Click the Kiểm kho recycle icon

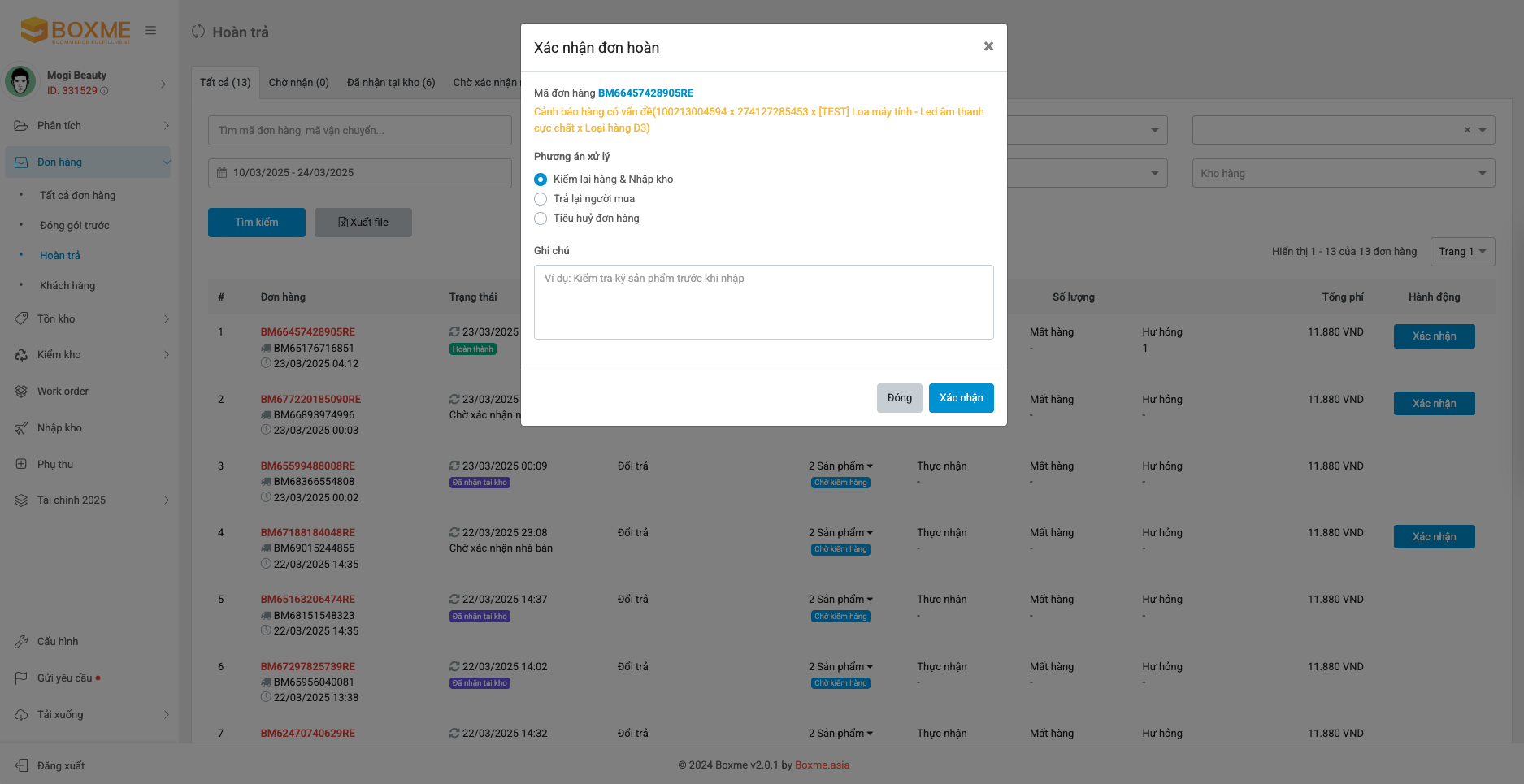click(21, 355)
